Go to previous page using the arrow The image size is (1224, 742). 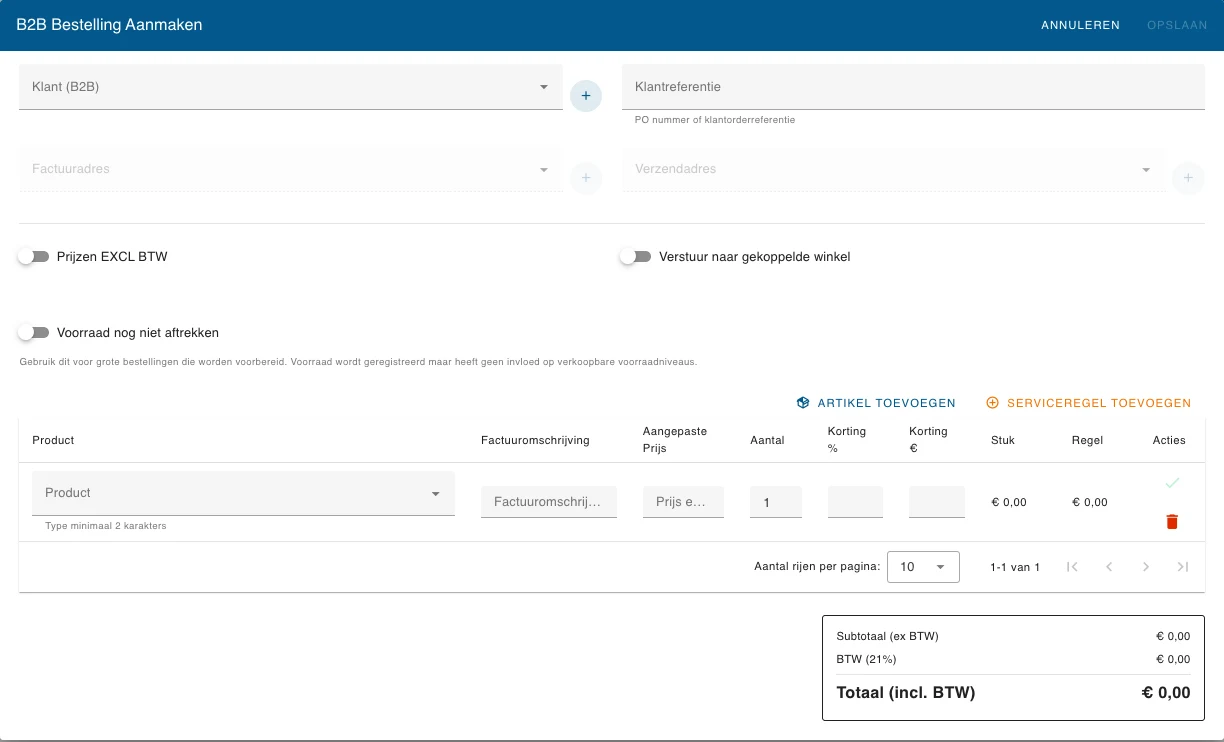[x=1109, y=567]
